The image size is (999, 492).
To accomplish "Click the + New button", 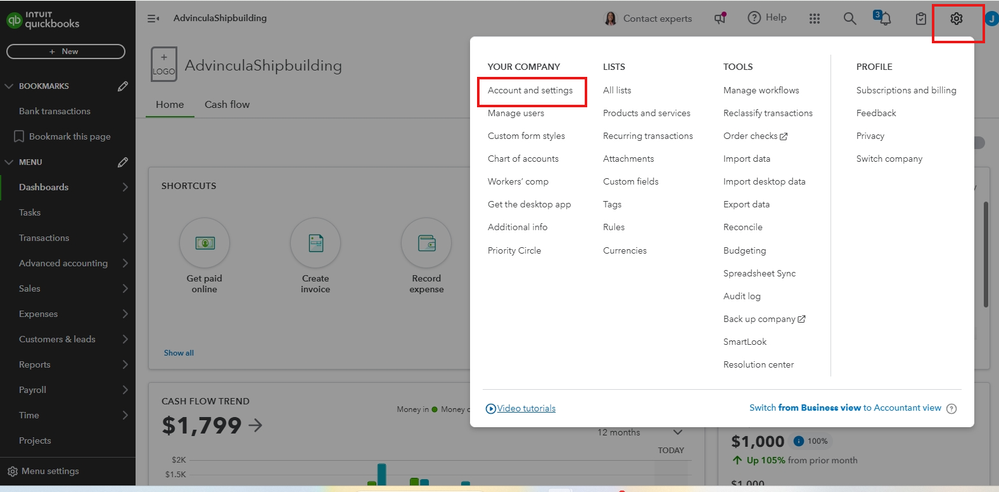I will point(66,52).
